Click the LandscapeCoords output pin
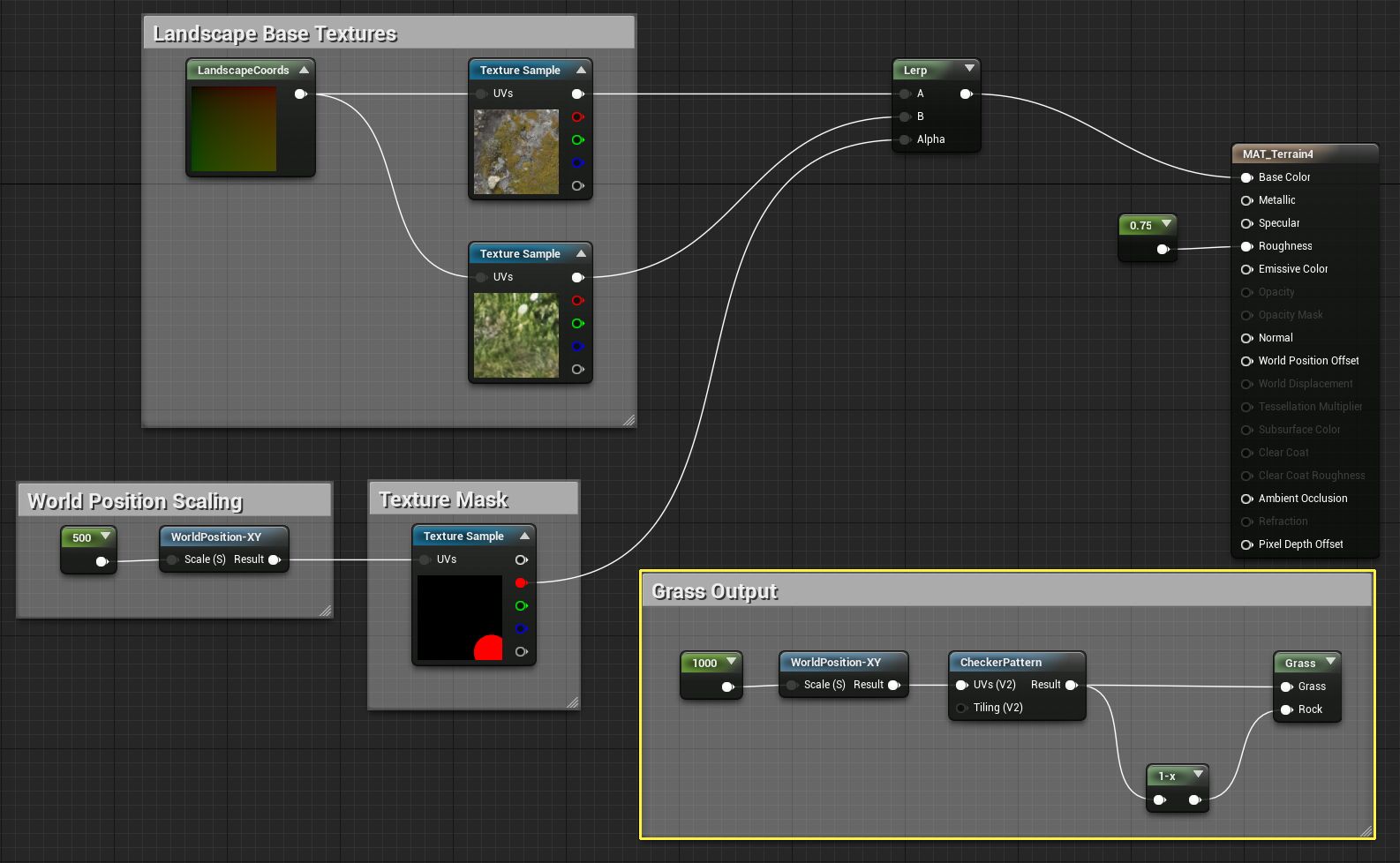This screenshot has height=863, width=1400. (300, 94)
